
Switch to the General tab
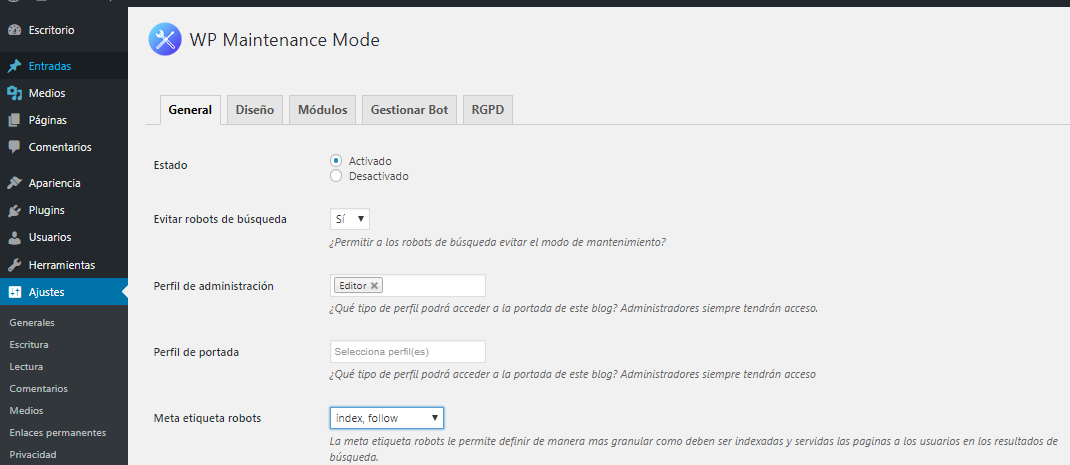(x=190, y=110)
